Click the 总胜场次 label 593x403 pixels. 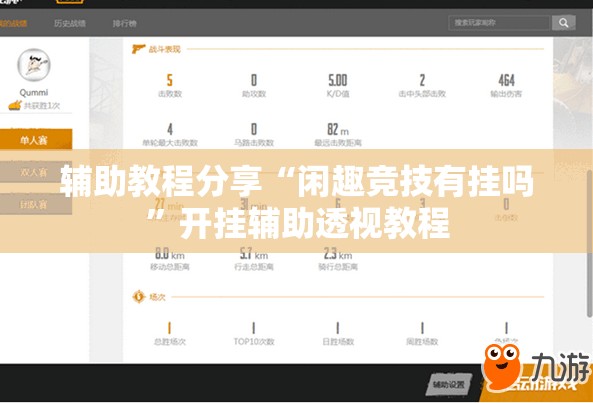pos(170,342)
